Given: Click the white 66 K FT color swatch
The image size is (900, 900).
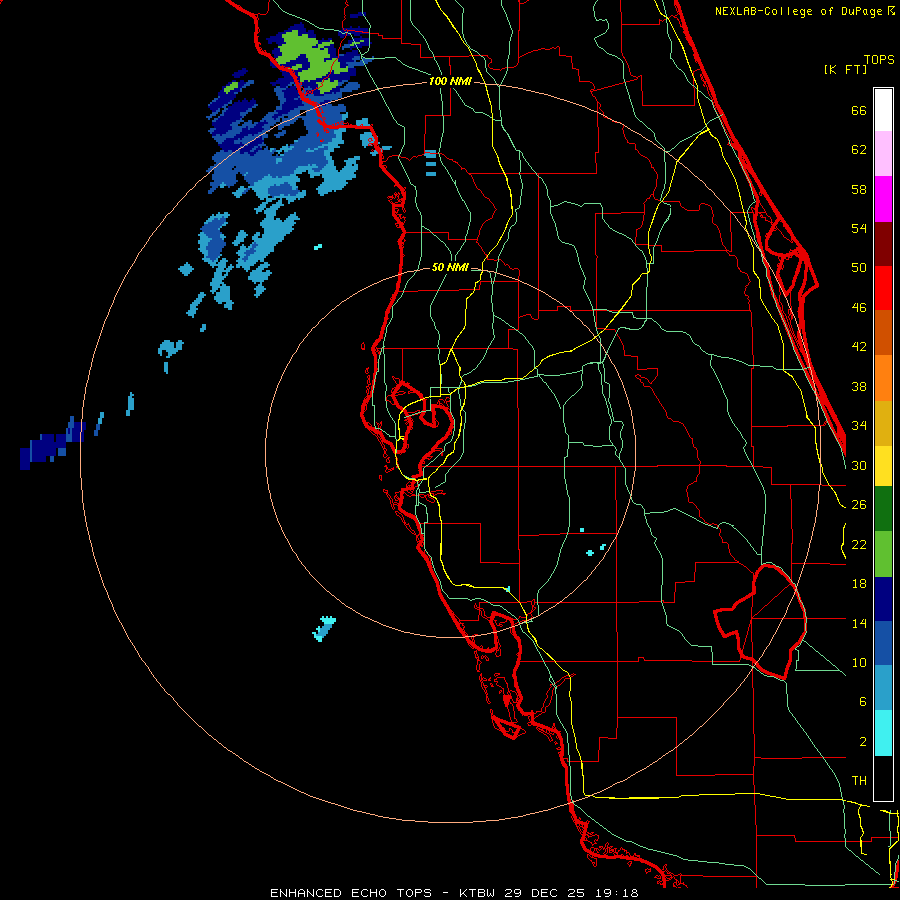Looking at the screenshot, I should pyautogui.click(x=883, y=110).
